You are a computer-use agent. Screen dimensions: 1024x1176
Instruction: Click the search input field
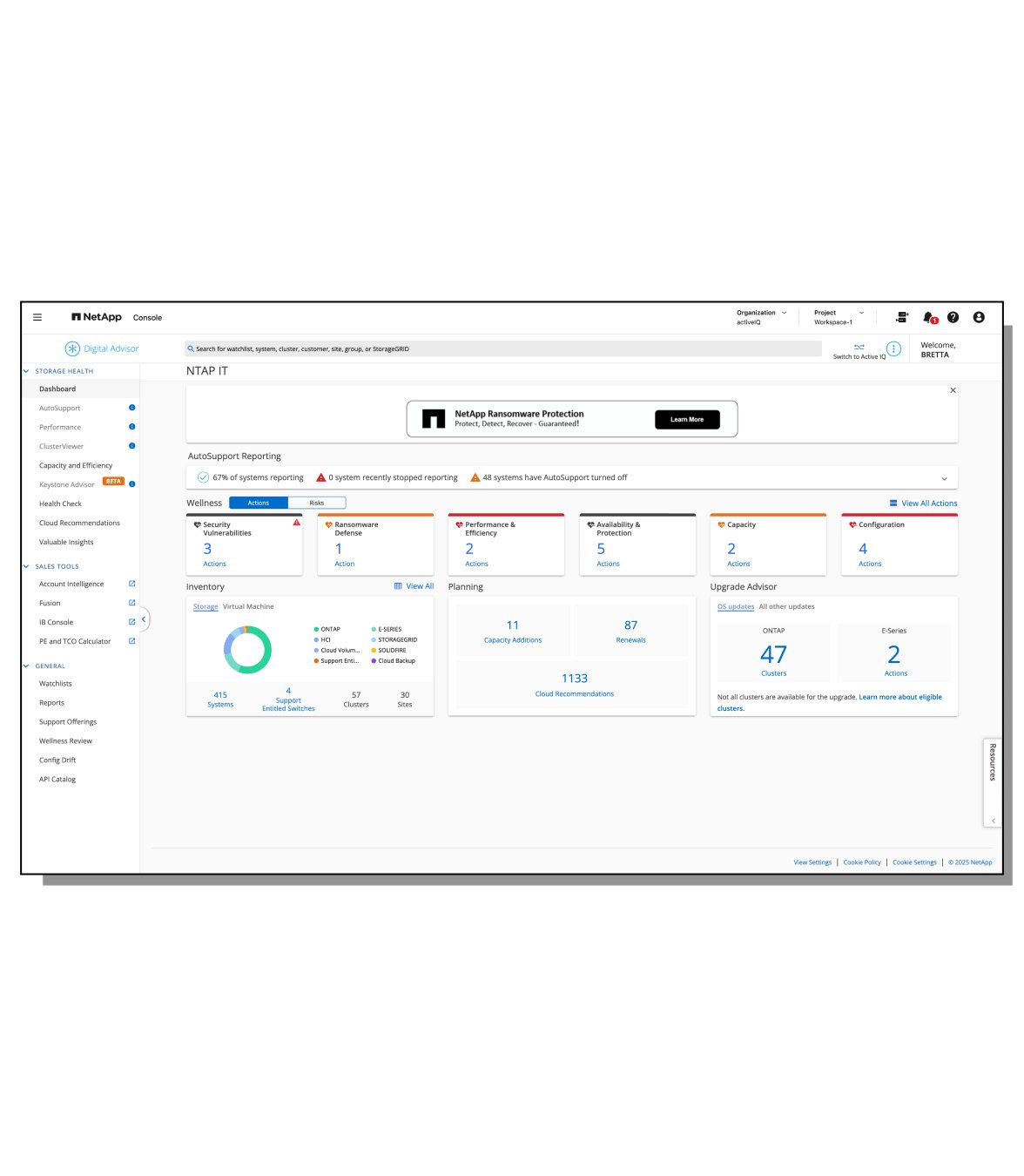coord(502,348)
